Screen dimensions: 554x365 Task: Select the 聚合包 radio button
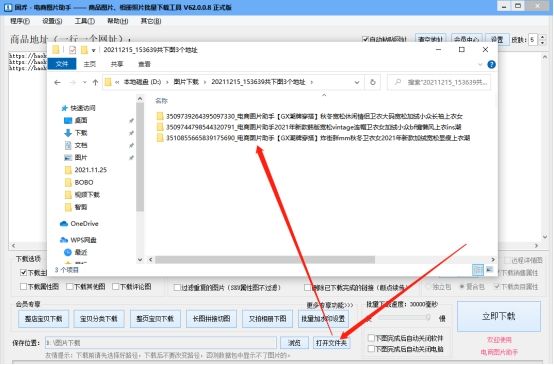pyautogui.click(x=462, y=287)
